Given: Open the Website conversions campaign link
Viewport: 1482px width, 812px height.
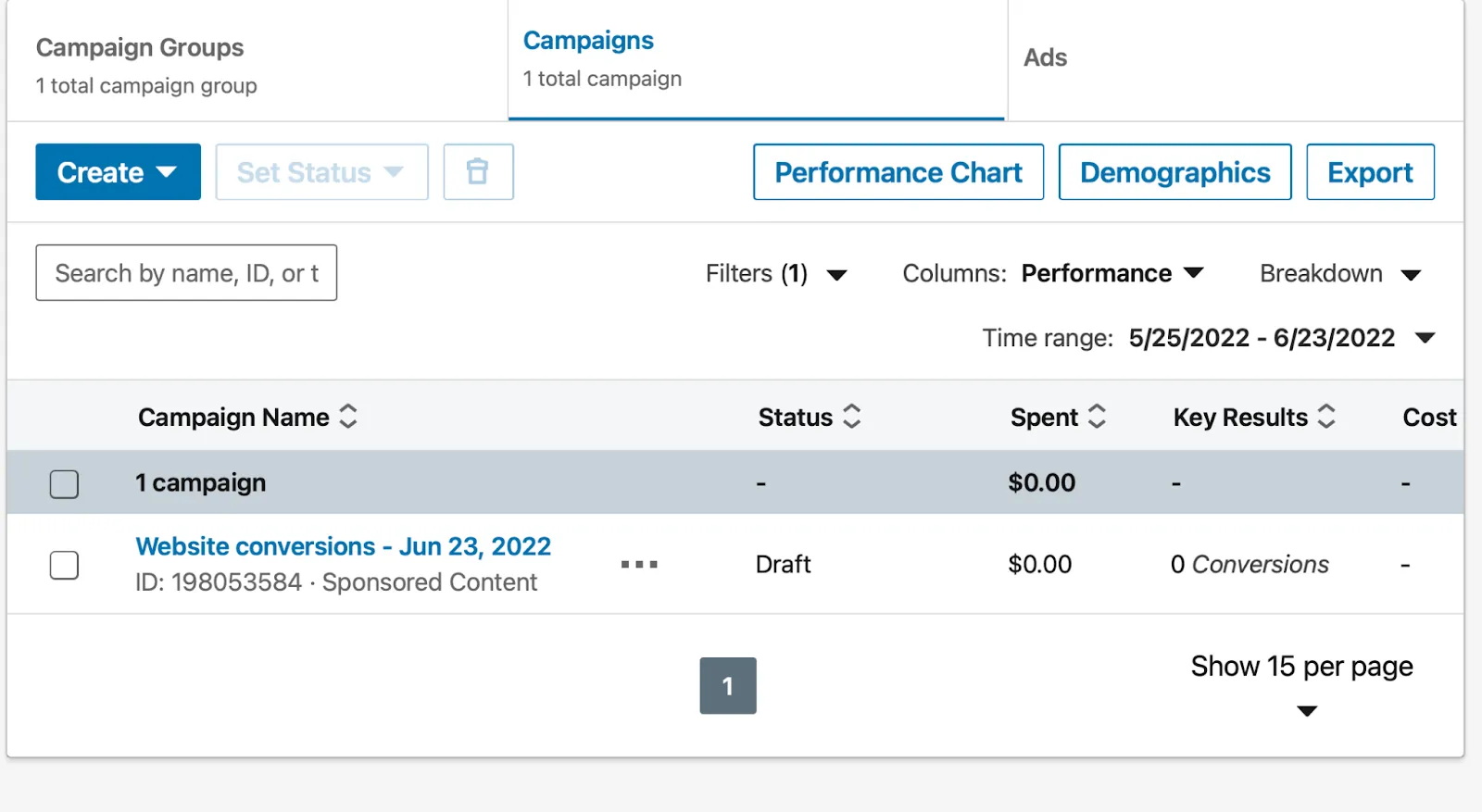Looking at the screenshot, I should (x=343, y=547).
